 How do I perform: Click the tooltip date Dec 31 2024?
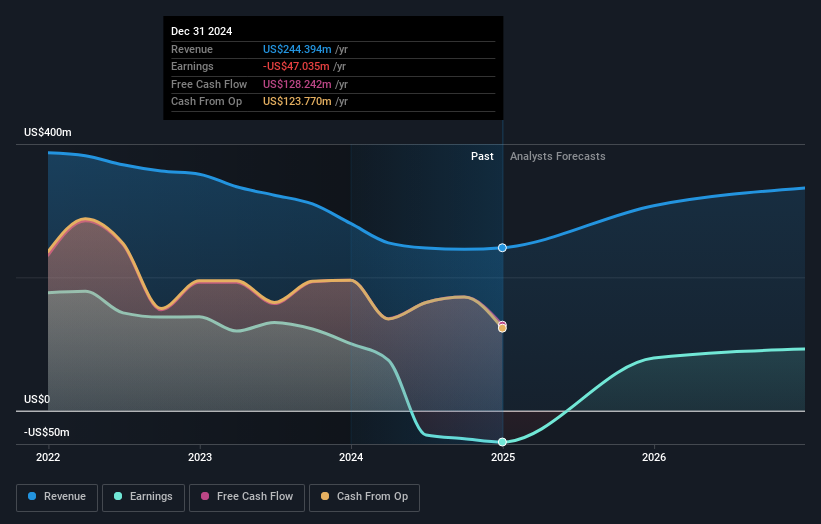pyautogui.click(x=202, y=31)
